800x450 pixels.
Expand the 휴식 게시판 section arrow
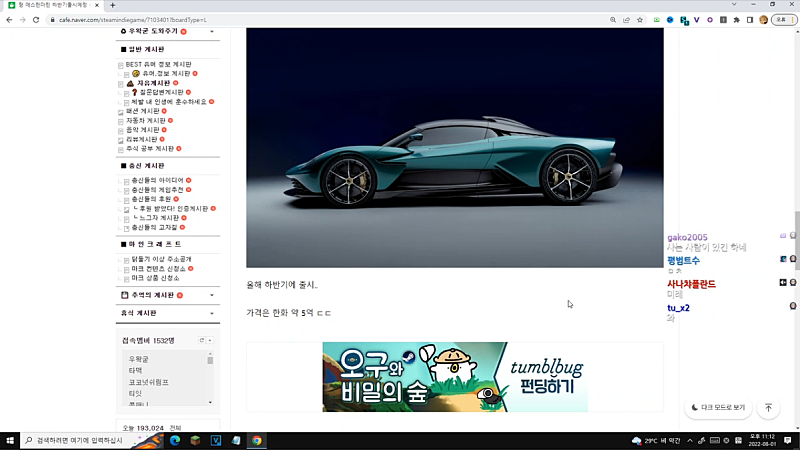[x=212, y=314]
